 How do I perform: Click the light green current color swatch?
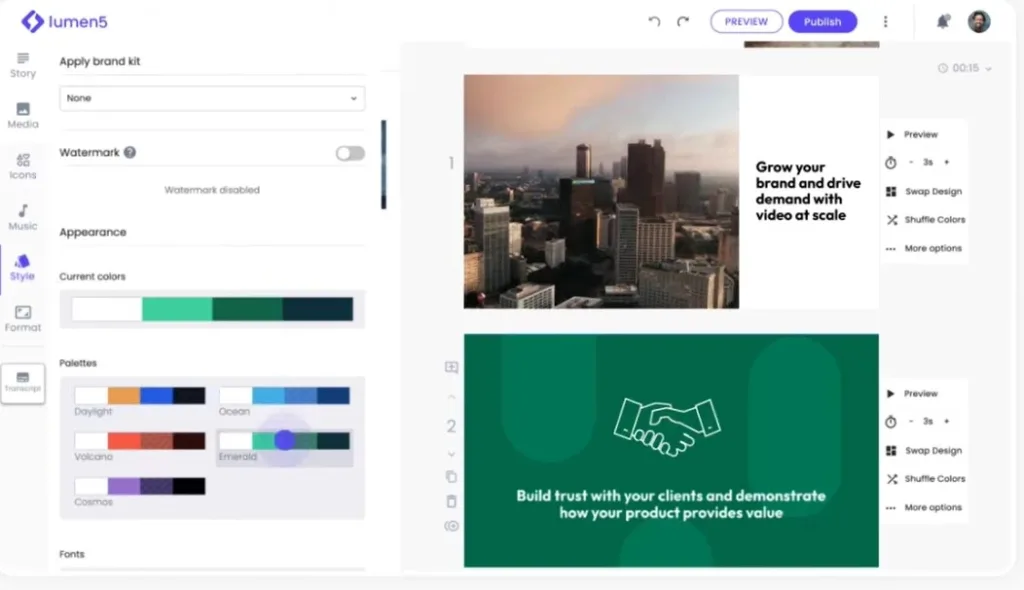[x=177, y=309]
